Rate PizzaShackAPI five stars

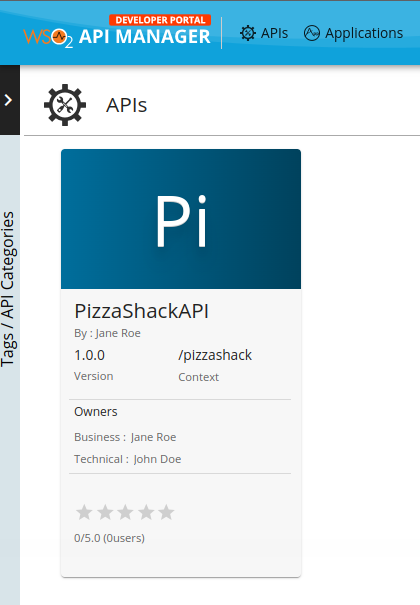pos(166,512)
